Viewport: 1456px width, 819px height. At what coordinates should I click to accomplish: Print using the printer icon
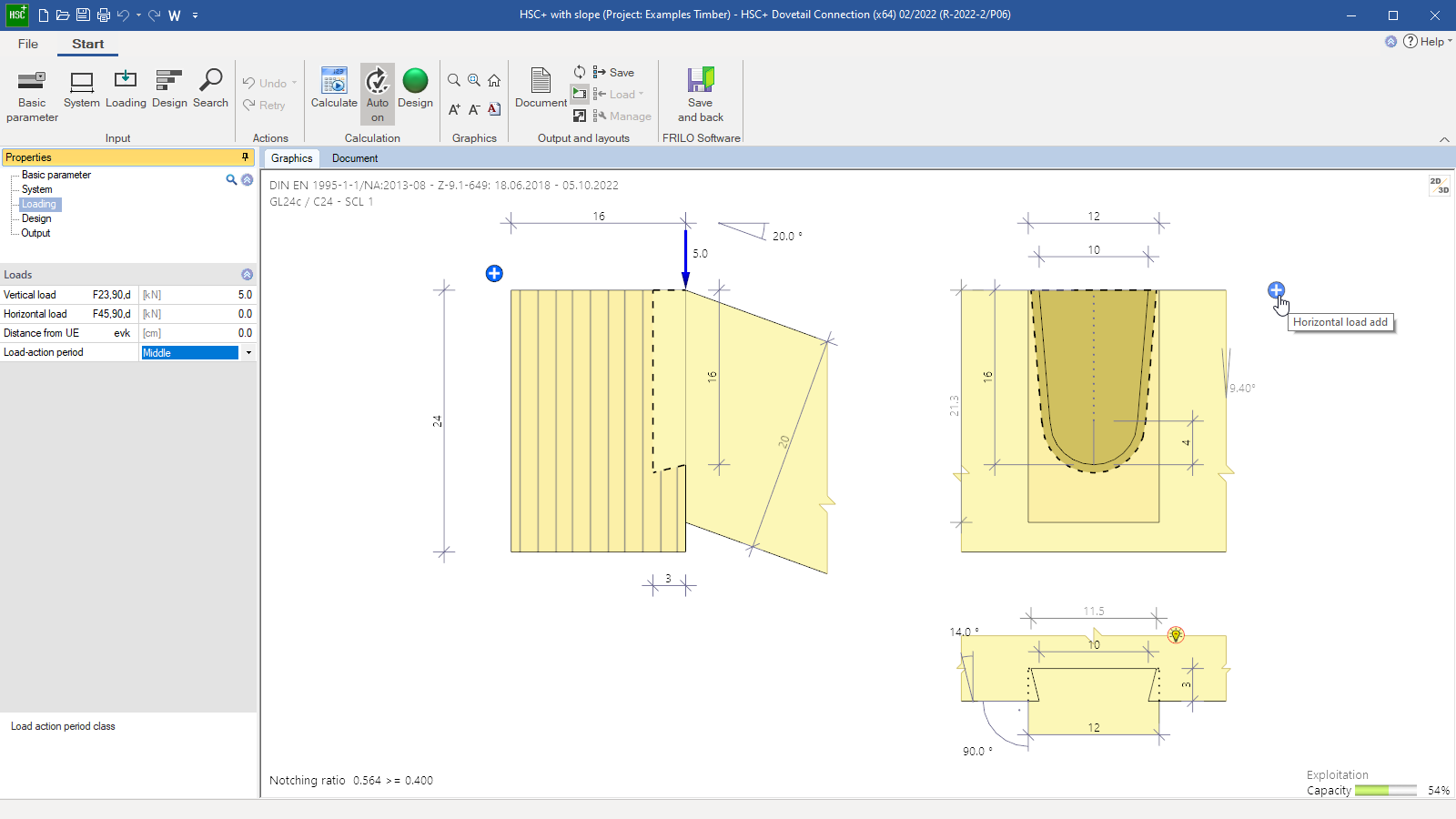pyautogui.click(x=103, y=15)
